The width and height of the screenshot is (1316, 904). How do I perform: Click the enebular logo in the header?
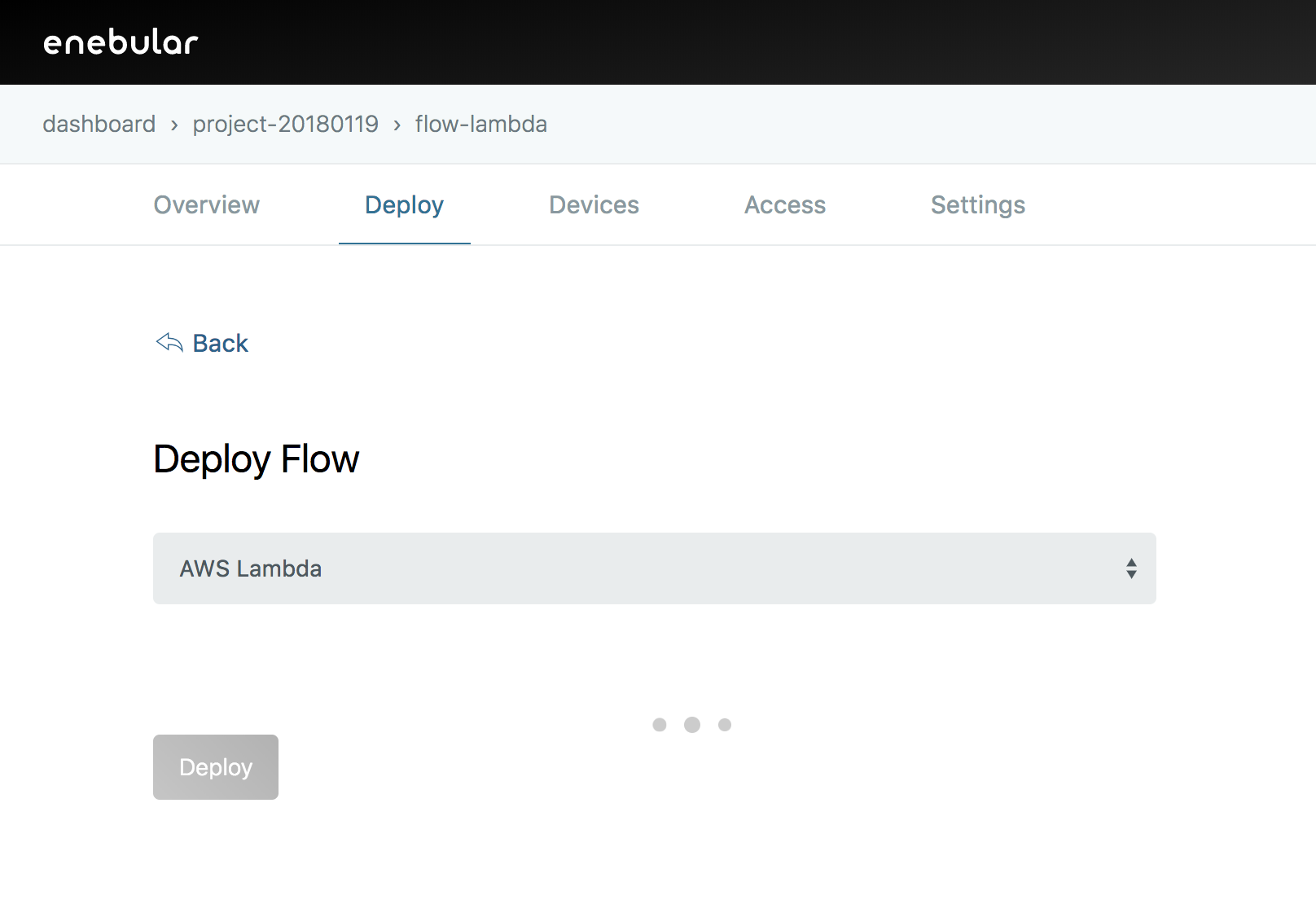[x=121, y=42]
